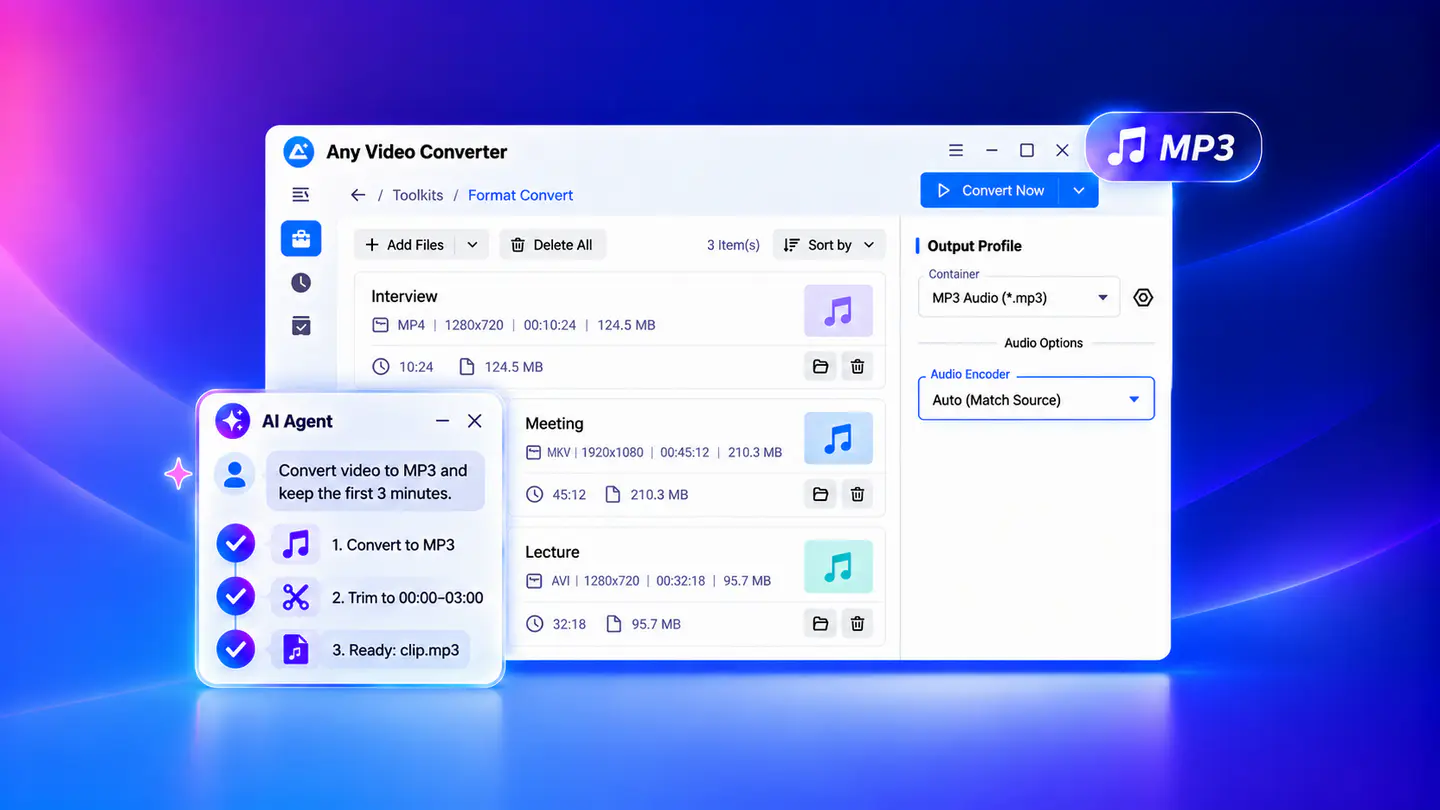
Task: Open the History clock sidebar icon
Action: click(x=301, y=283)
